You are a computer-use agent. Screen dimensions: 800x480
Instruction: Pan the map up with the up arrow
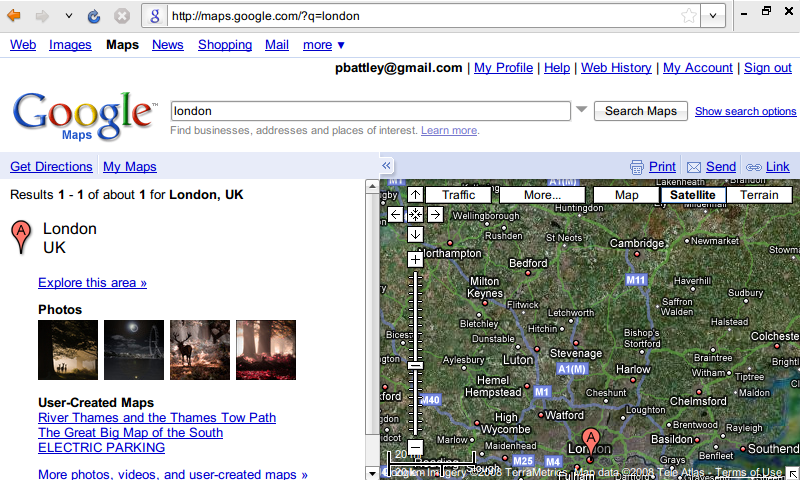tap(415, 195)
